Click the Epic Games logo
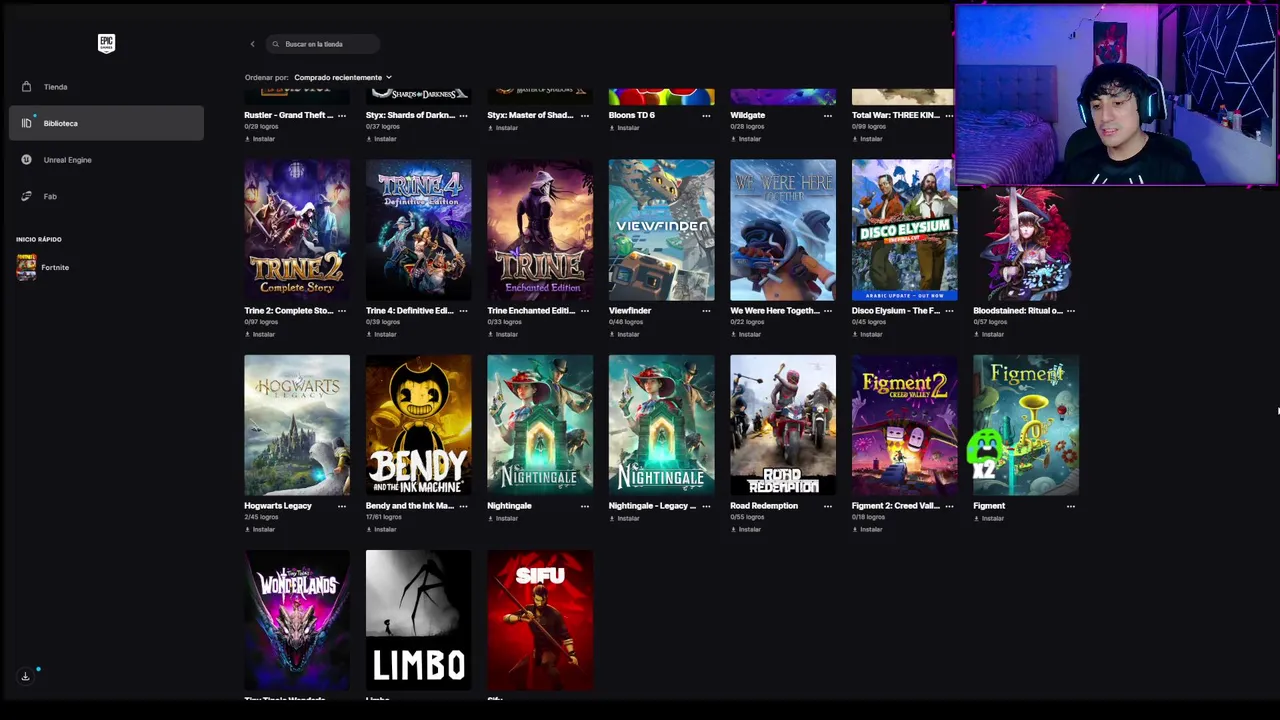Viewport: 1280px width, 720px height. coord(106,43)
